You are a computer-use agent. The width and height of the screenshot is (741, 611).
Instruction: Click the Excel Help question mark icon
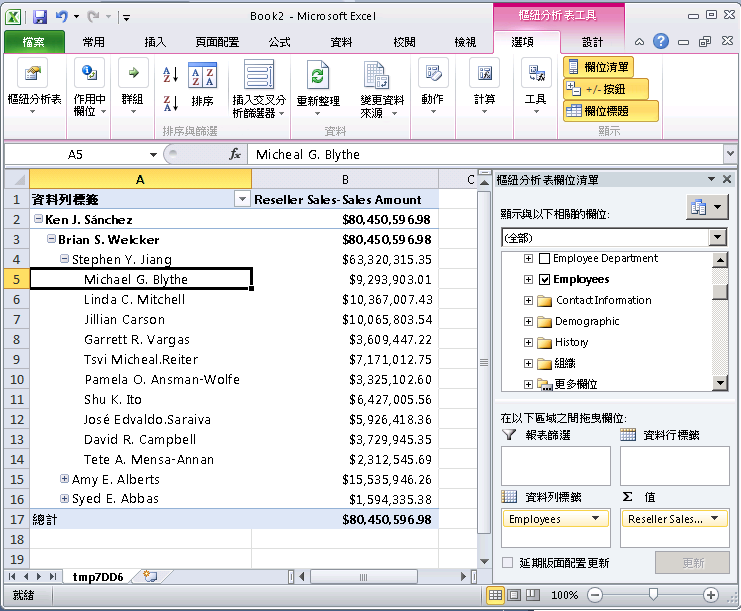(661, 42)
